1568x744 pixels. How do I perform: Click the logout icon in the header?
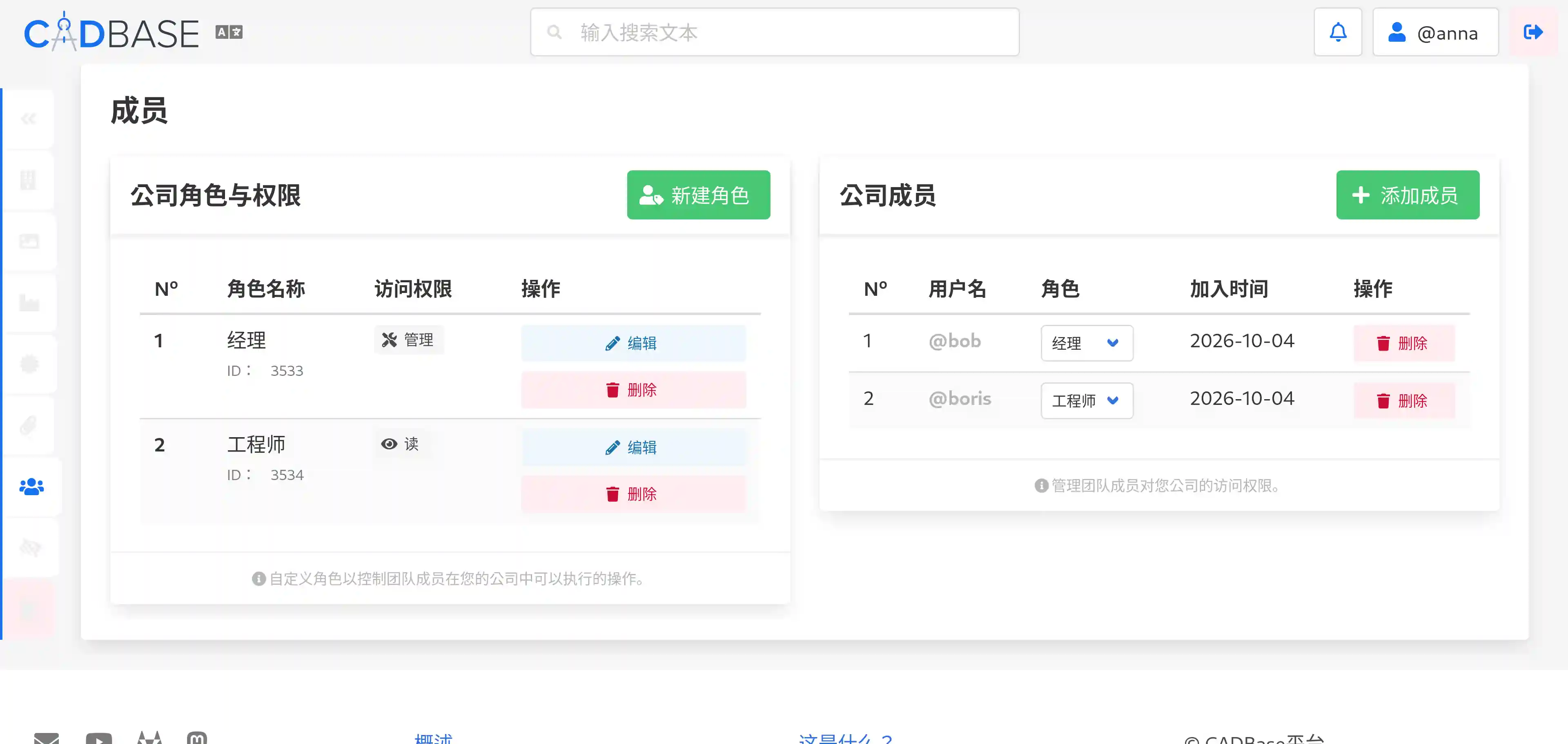point(1533,32)
